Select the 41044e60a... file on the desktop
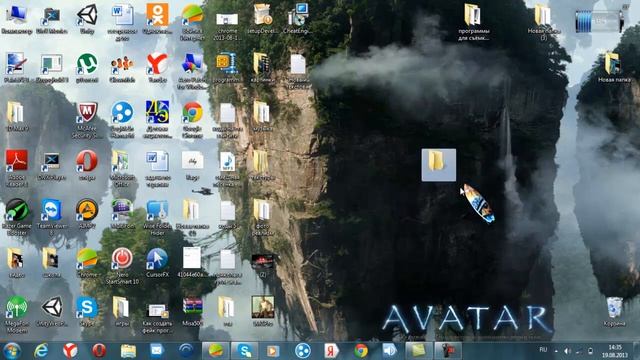Screen dimensions: 640x360 [x=192, y=263]
